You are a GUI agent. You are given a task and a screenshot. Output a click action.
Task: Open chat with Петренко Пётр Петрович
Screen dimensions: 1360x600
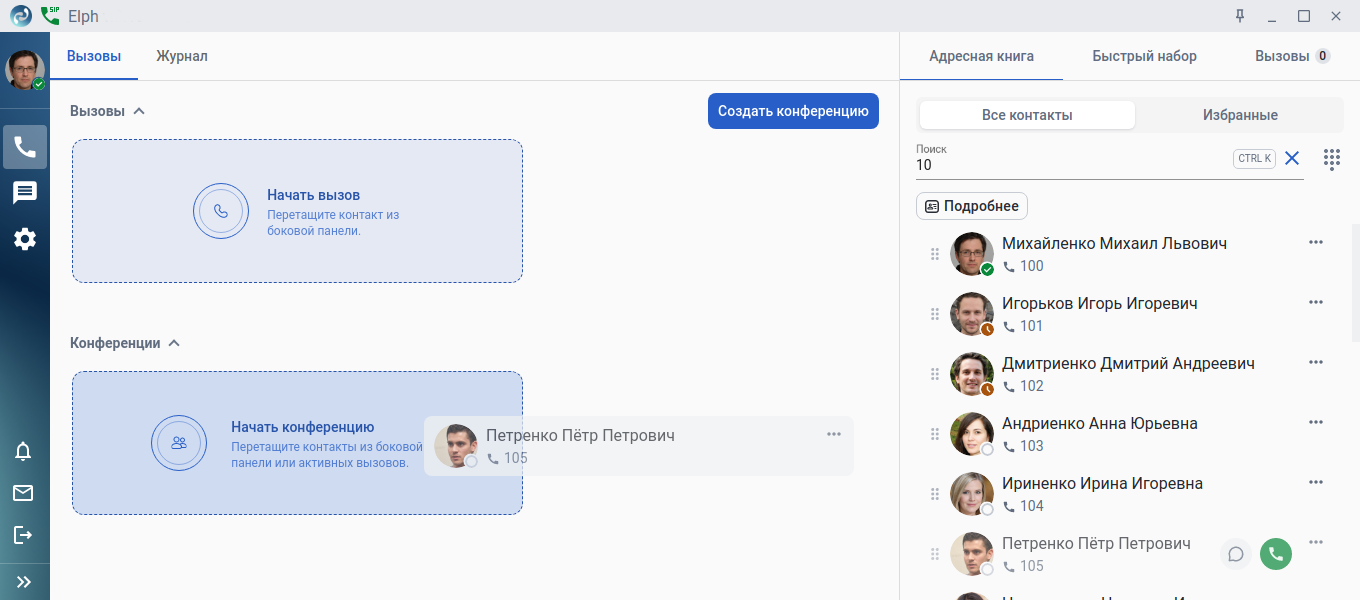coord(1236,554)
